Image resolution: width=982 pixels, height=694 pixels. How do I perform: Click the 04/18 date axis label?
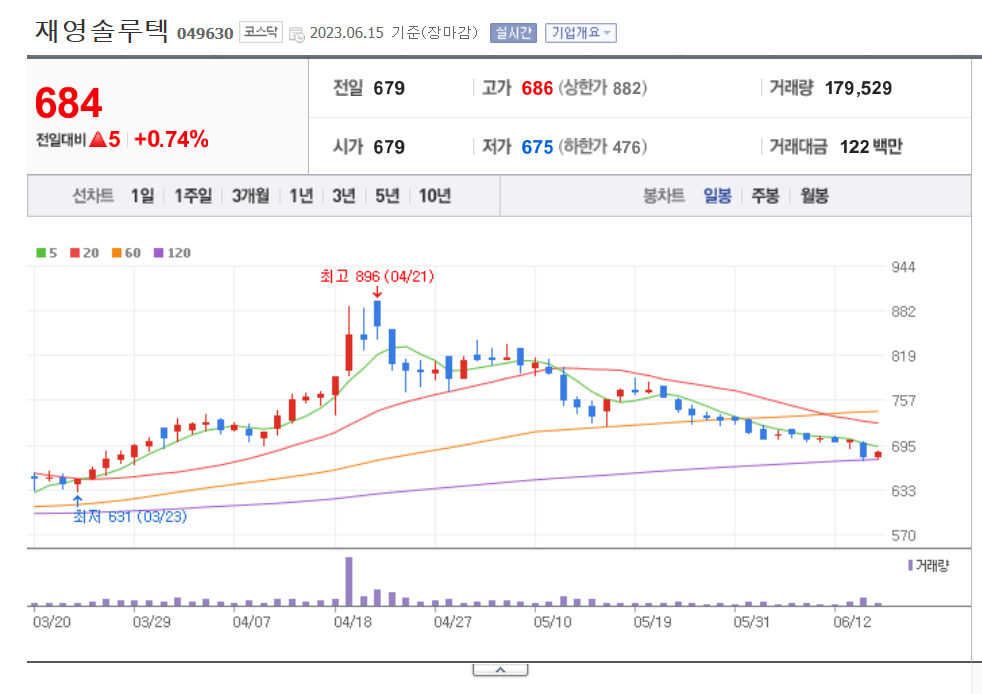coord(353,622)
